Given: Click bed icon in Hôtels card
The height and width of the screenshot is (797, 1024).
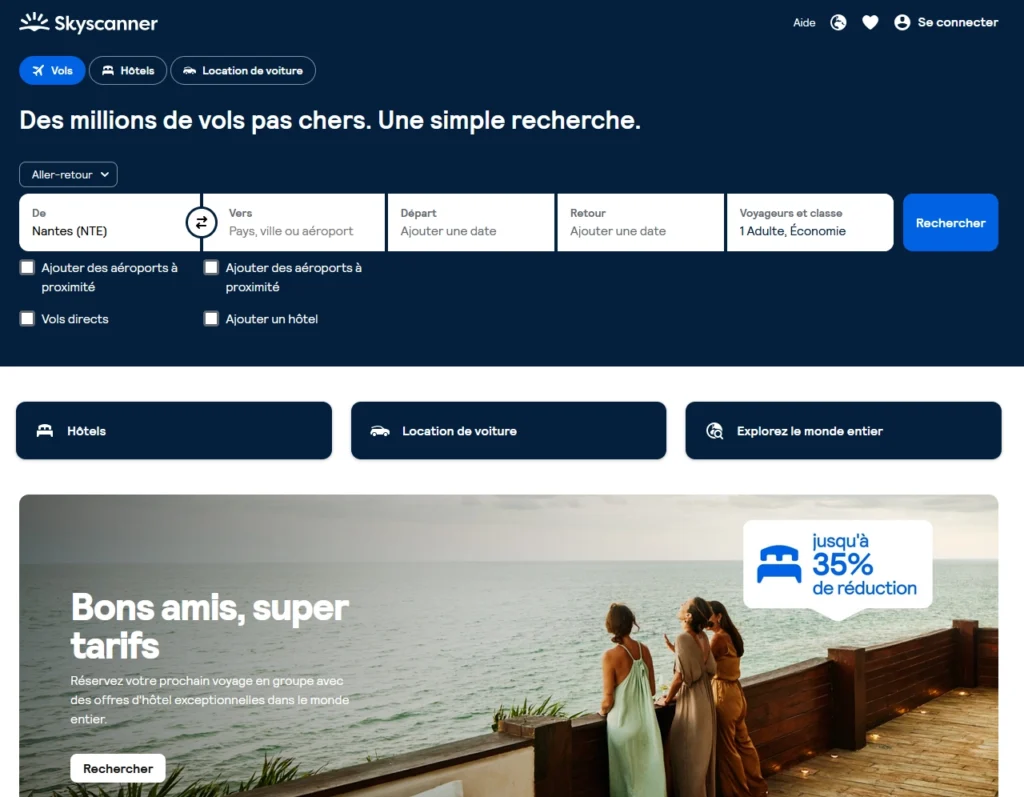Looking at the screenshot, I should pos(44,431).
